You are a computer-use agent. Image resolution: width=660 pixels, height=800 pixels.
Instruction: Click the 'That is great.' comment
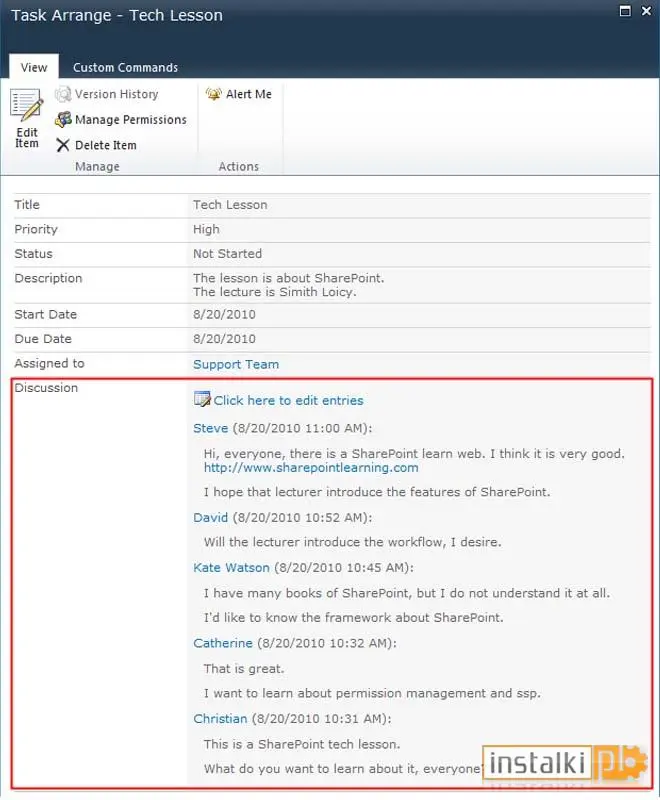click(x=244, y=668)
